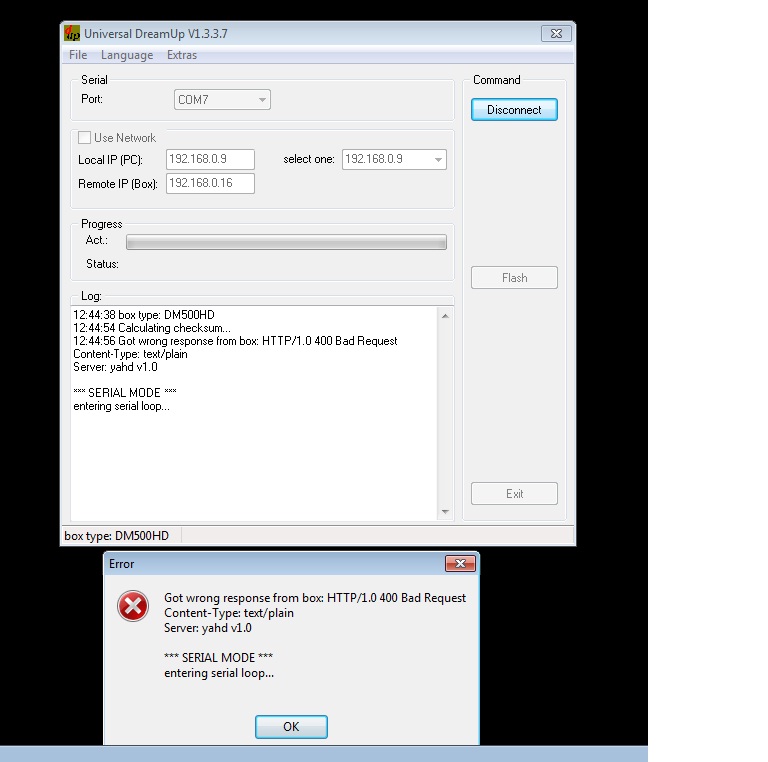Click the Flash button

tap(514, 278)
